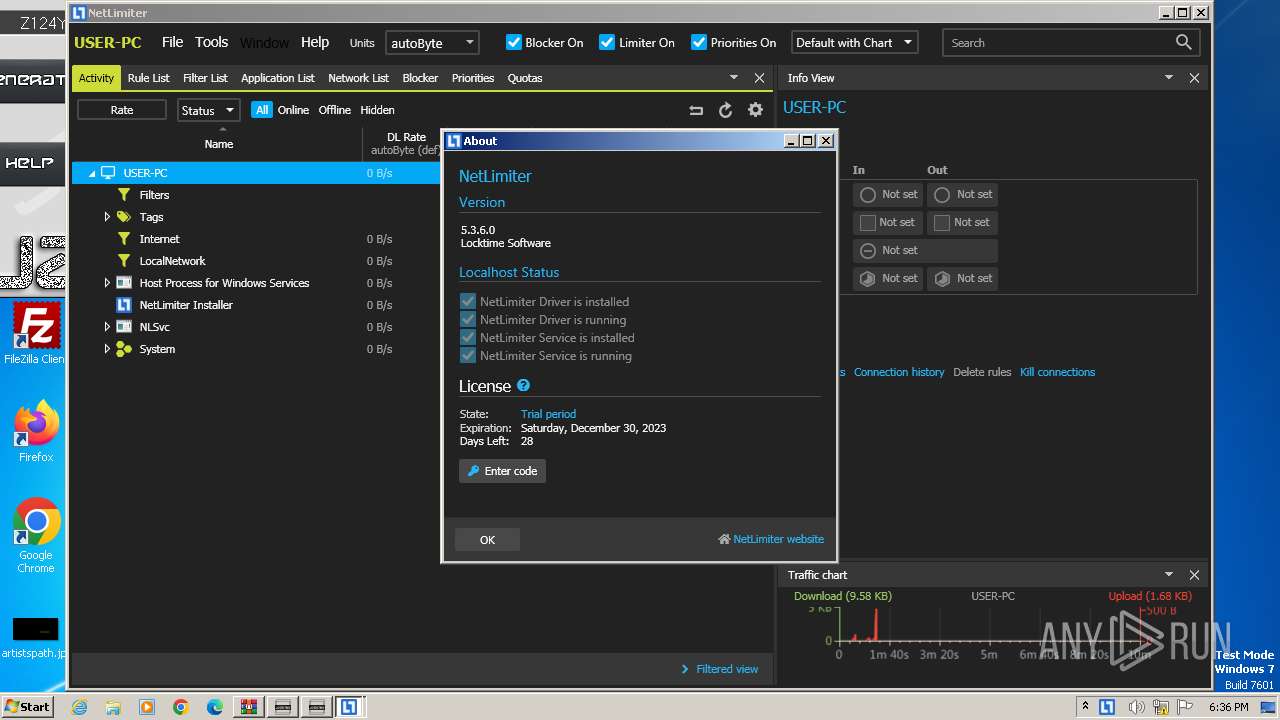This screenshot has width=1280, height=720.
Task: Click the Host Process for Windows Services icon
Action: coord(124,283)
